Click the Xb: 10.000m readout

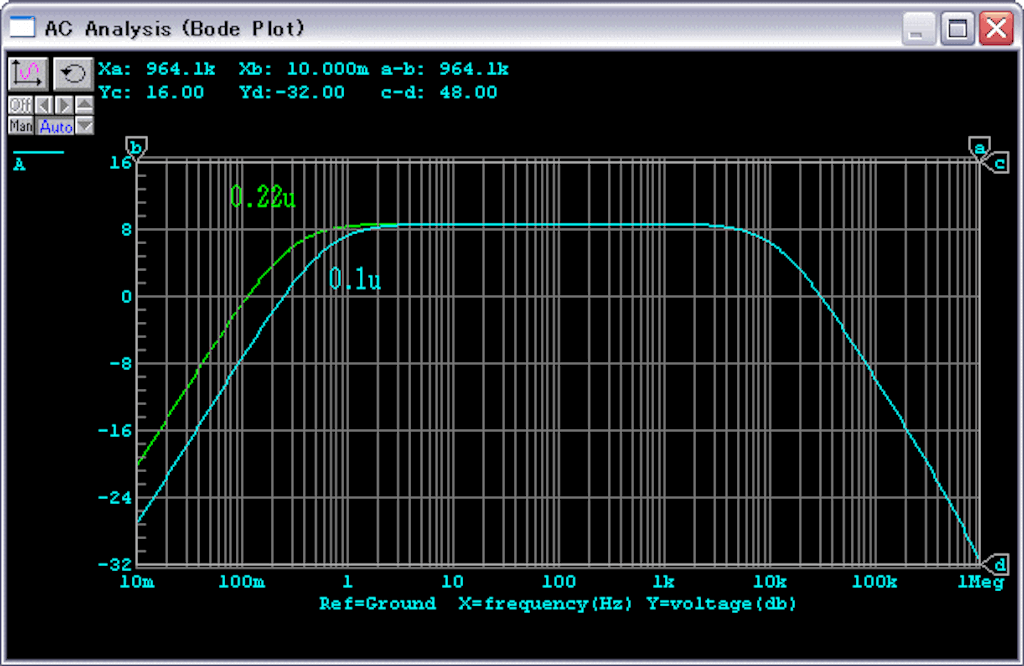pyautogui.click(x=304, y=69)
